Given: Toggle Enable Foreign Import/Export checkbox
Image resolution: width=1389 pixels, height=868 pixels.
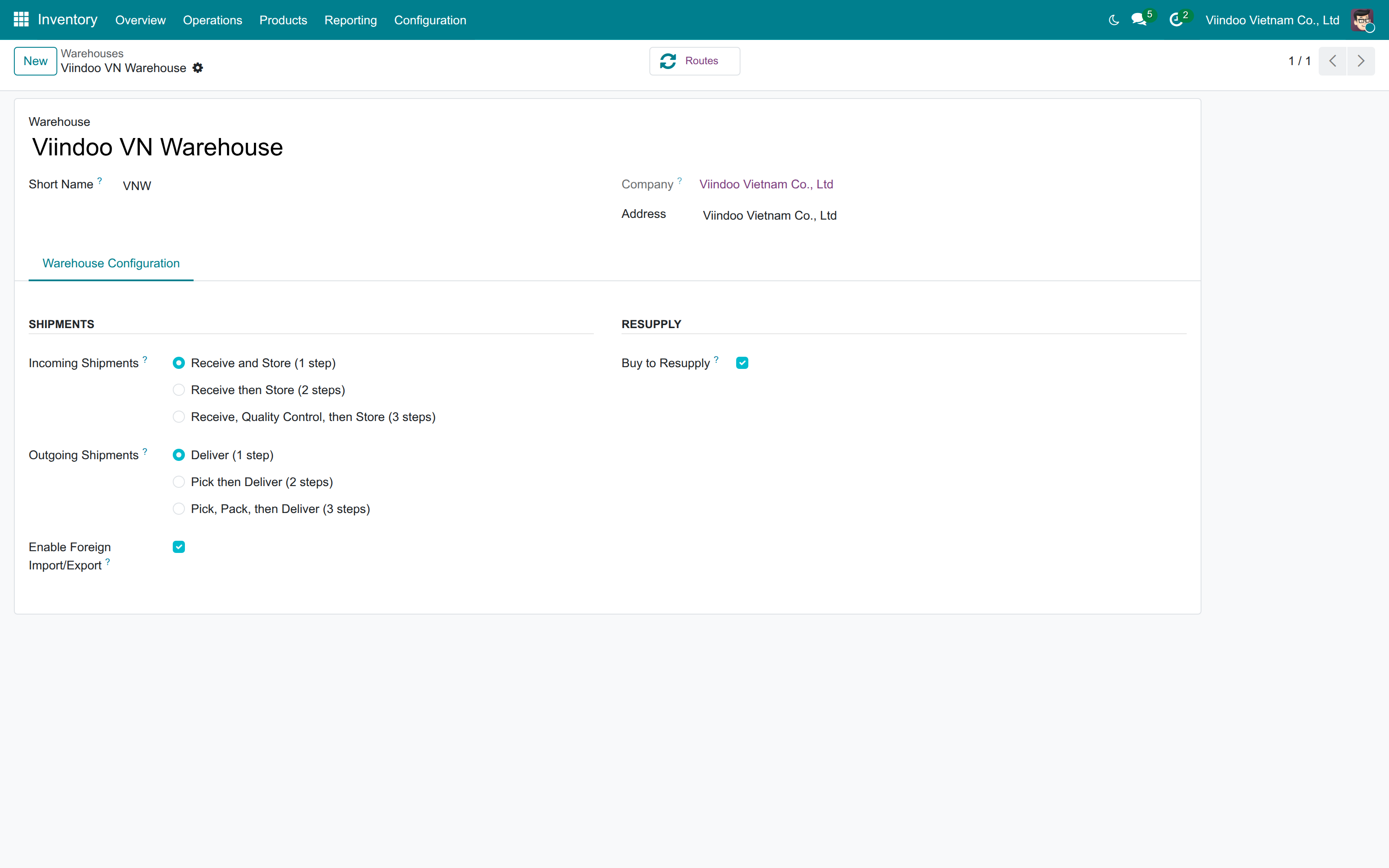Looking at the screenshot, I should [x=179, y=547].
